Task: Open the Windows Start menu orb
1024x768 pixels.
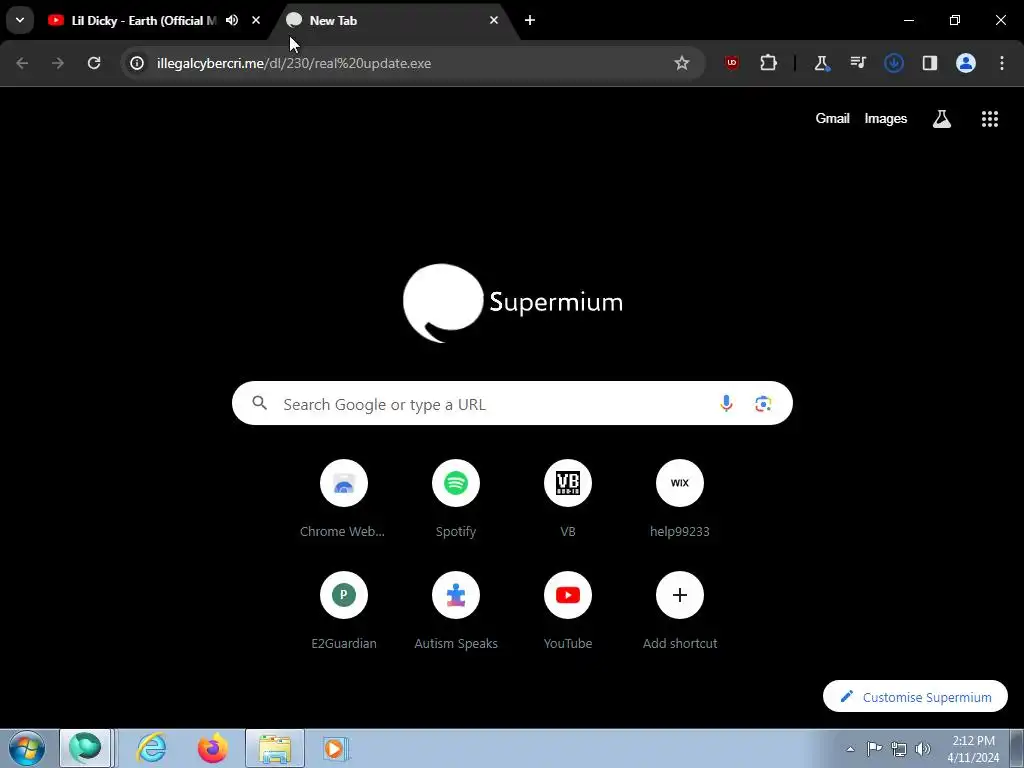Action: point(27,748)
